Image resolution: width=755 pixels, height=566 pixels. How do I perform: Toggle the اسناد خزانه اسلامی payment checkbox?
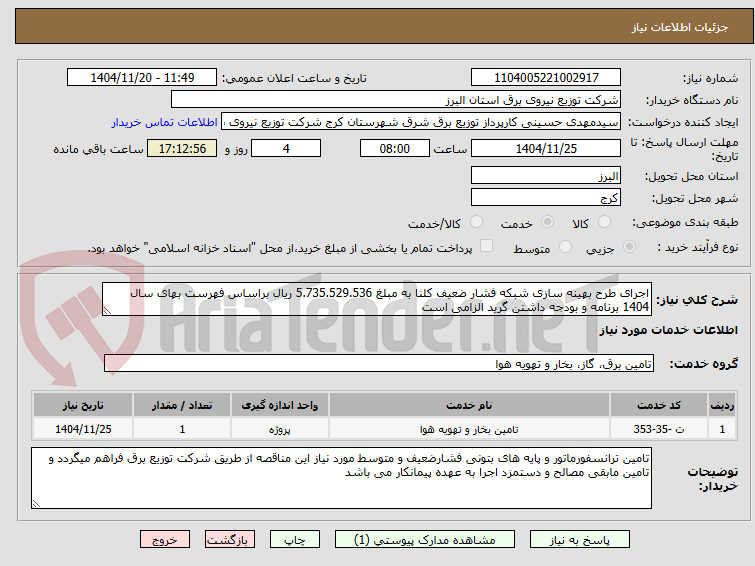point(486,246)
